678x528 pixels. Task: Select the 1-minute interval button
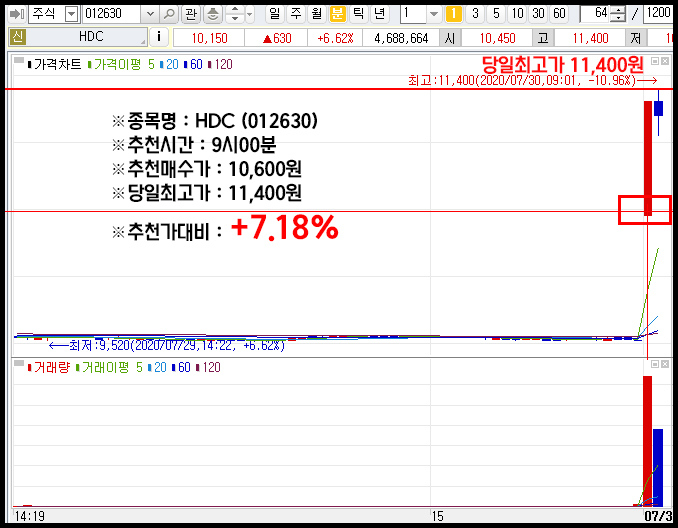coord(454,14)
